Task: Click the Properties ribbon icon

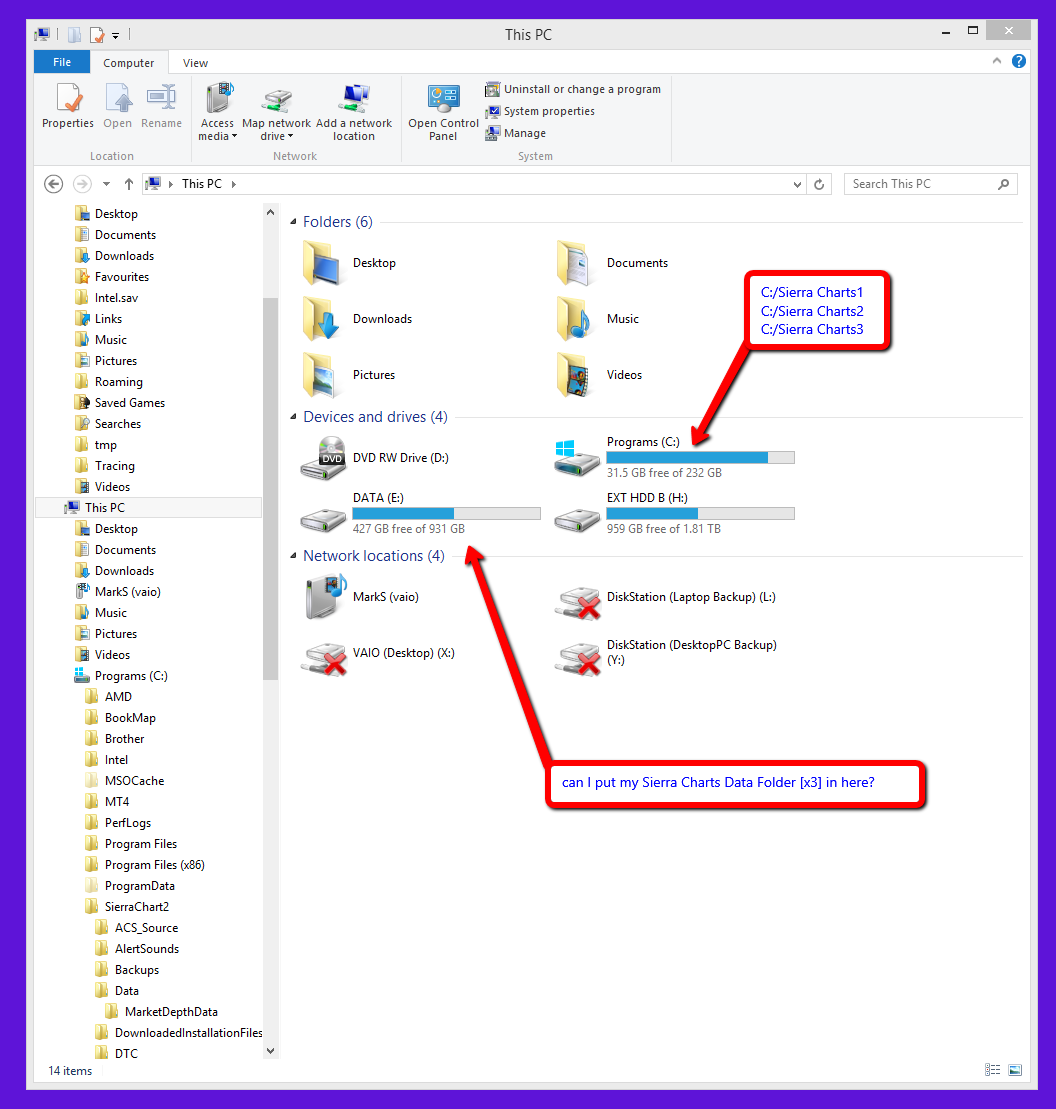Action: (68, 105)
